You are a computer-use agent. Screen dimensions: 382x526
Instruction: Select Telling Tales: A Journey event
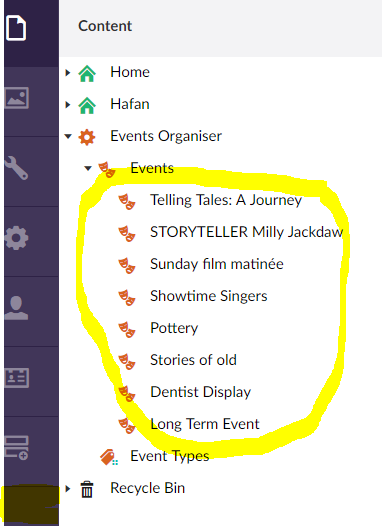coord(226,200)
